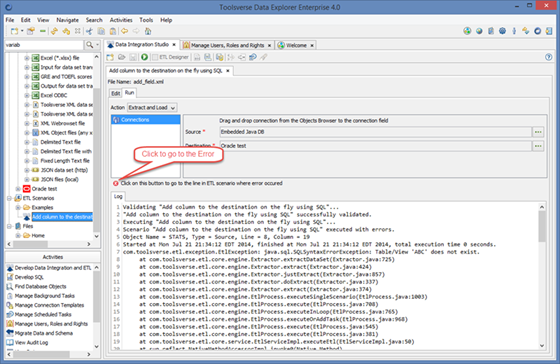Click the yellow and blue arrows icon in the top-right toolbar

[526, 31]
